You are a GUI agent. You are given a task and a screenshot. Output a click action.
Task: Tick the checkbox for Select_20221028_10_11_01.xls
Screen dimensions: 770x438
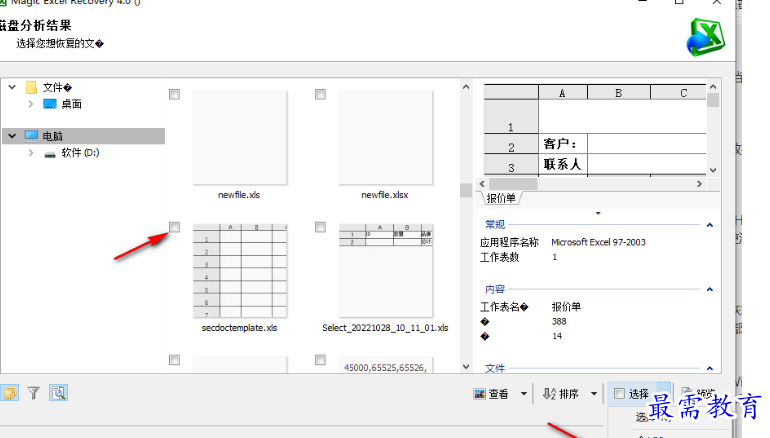(x=320, y=227)
